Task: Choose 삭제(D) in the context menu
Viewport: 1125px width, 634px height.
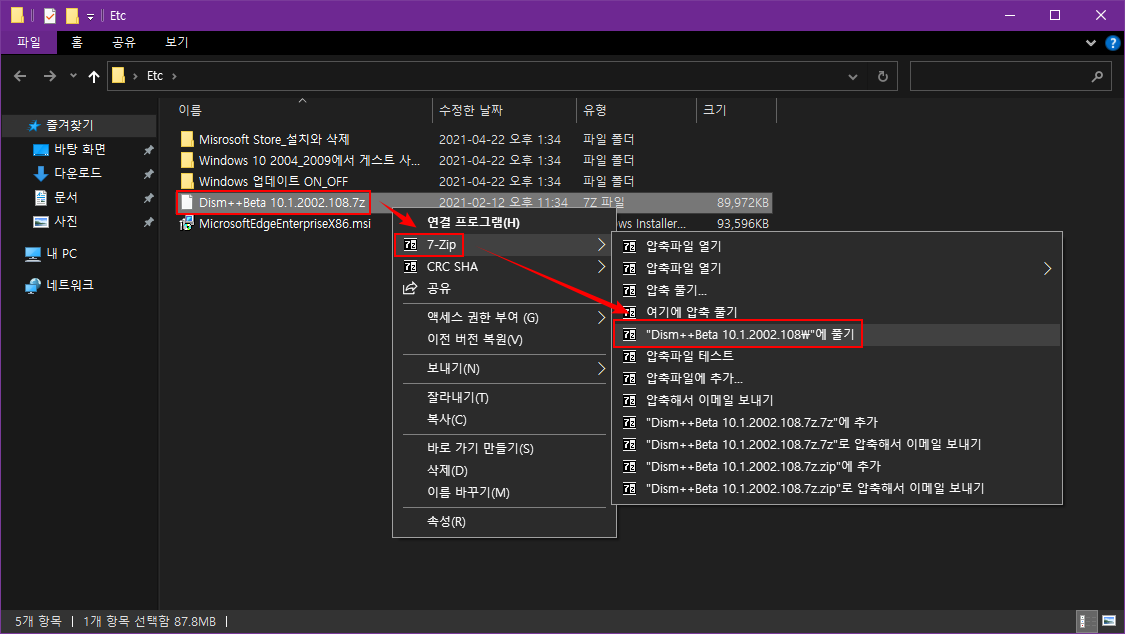Action: pos(504,470)
